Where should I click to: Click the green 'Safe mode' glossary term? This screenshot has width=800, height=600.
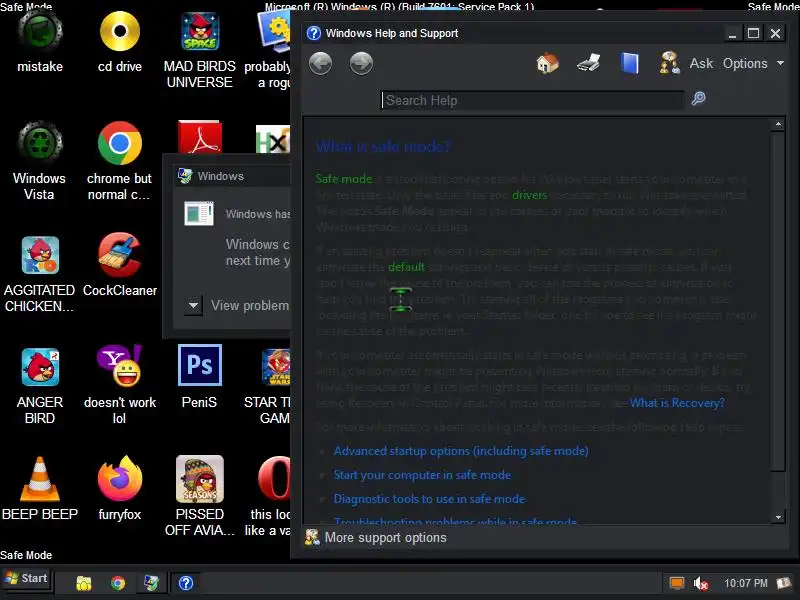(344, 179)
